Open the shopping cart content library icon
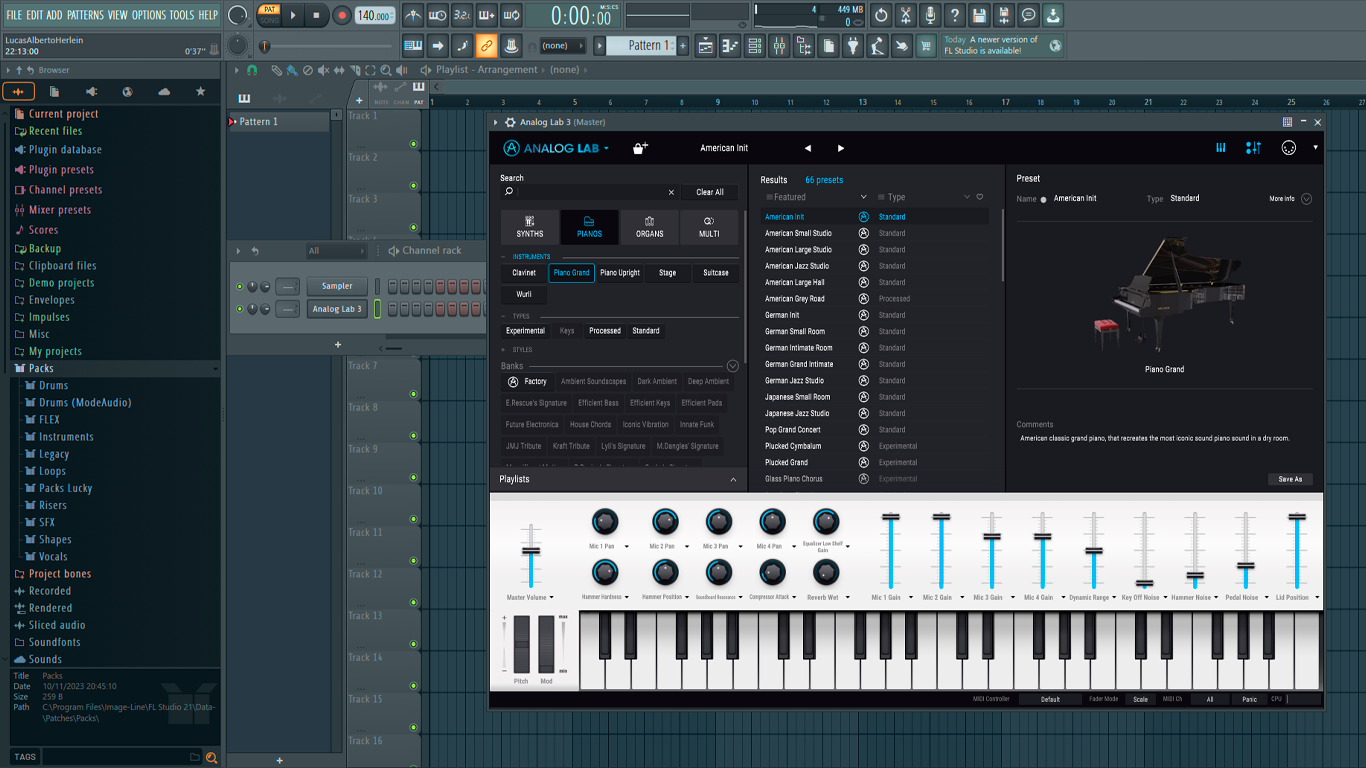1366x768 pixels. [x=925, y=45]
